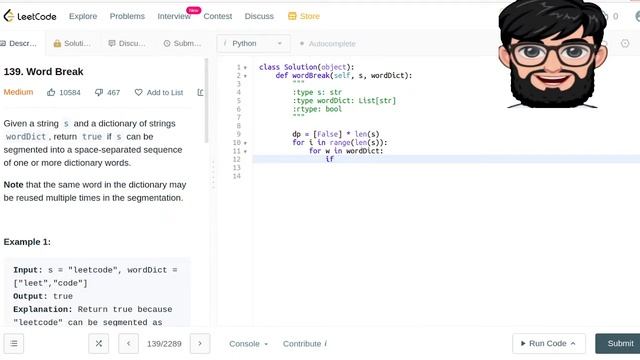The height and width of the screenshot is (360, 640).
Task: Click the dp = [False] * len(s) line
Action: (336, 134)
